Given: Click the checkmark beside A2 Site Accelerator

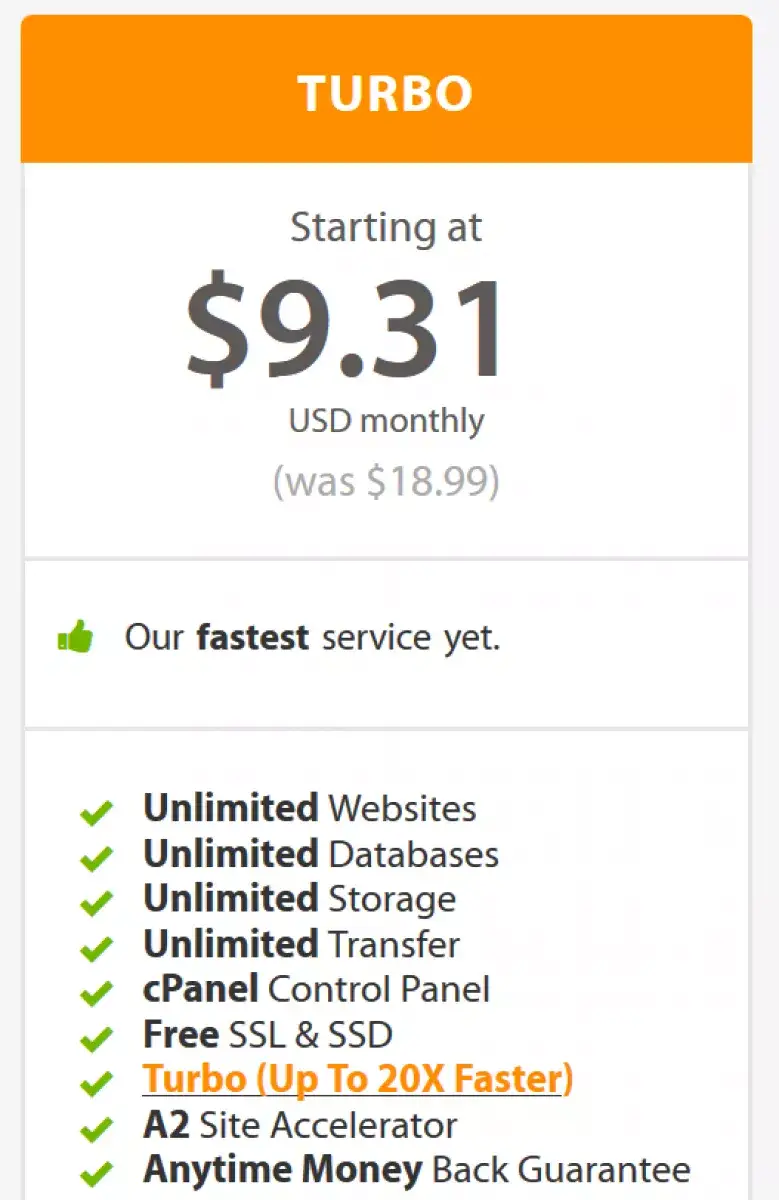Looking at the screenshot, I should (96, 1129).
